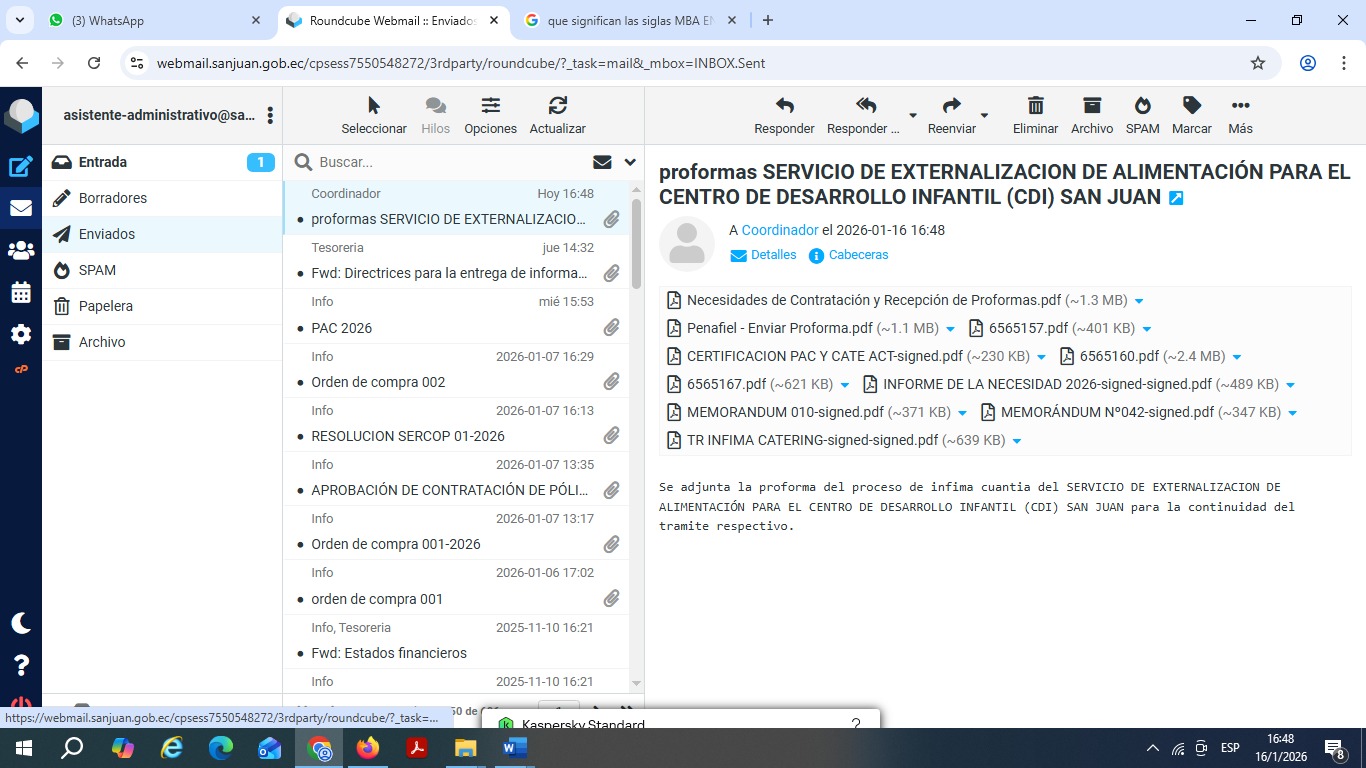The height and width of the screenshot is (768, 1366).
Task: Mark message as SPAM via flame icon
Action: click(x=1142, y=106)
